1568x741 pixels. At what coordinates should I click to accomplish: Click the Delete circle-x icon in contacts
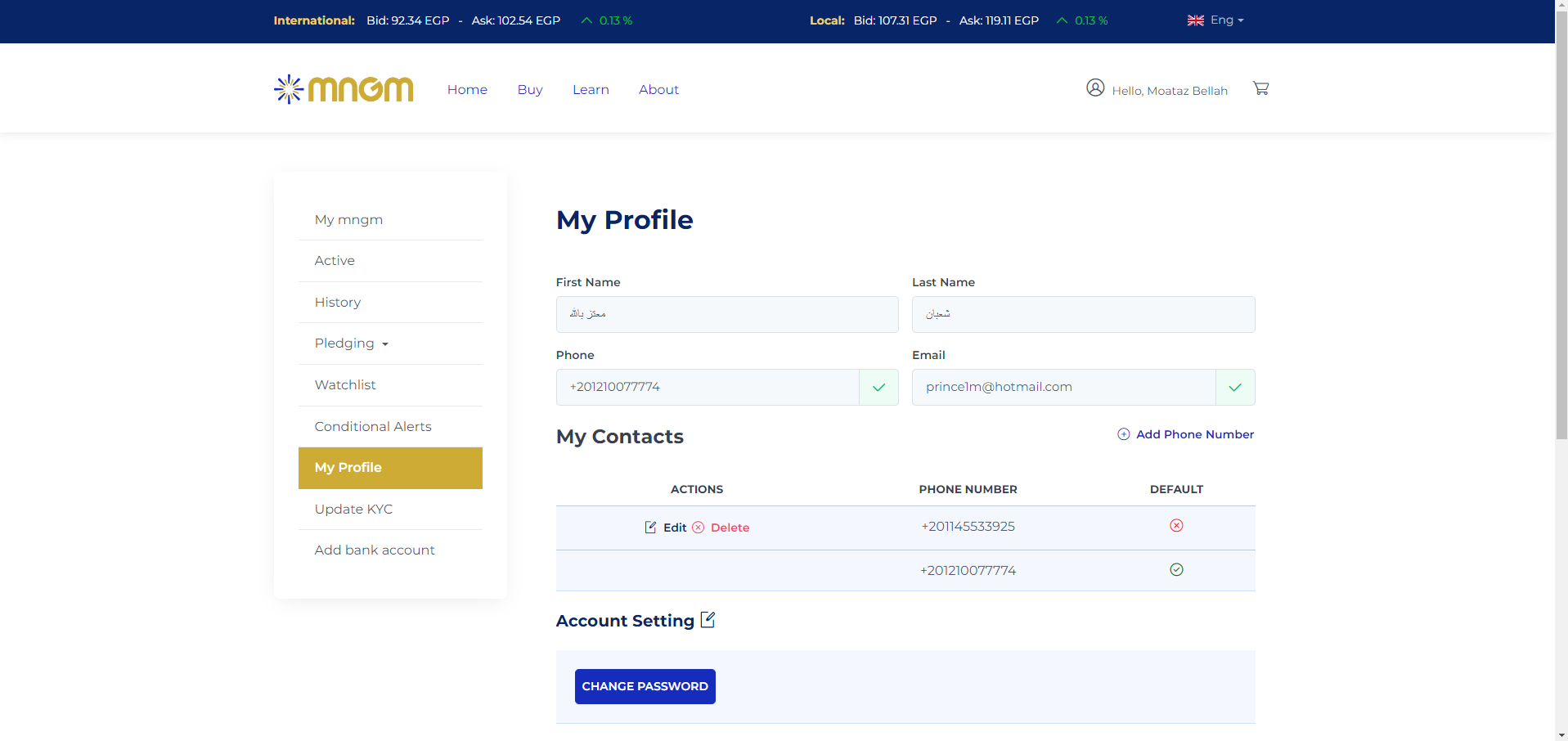(699, 528)
